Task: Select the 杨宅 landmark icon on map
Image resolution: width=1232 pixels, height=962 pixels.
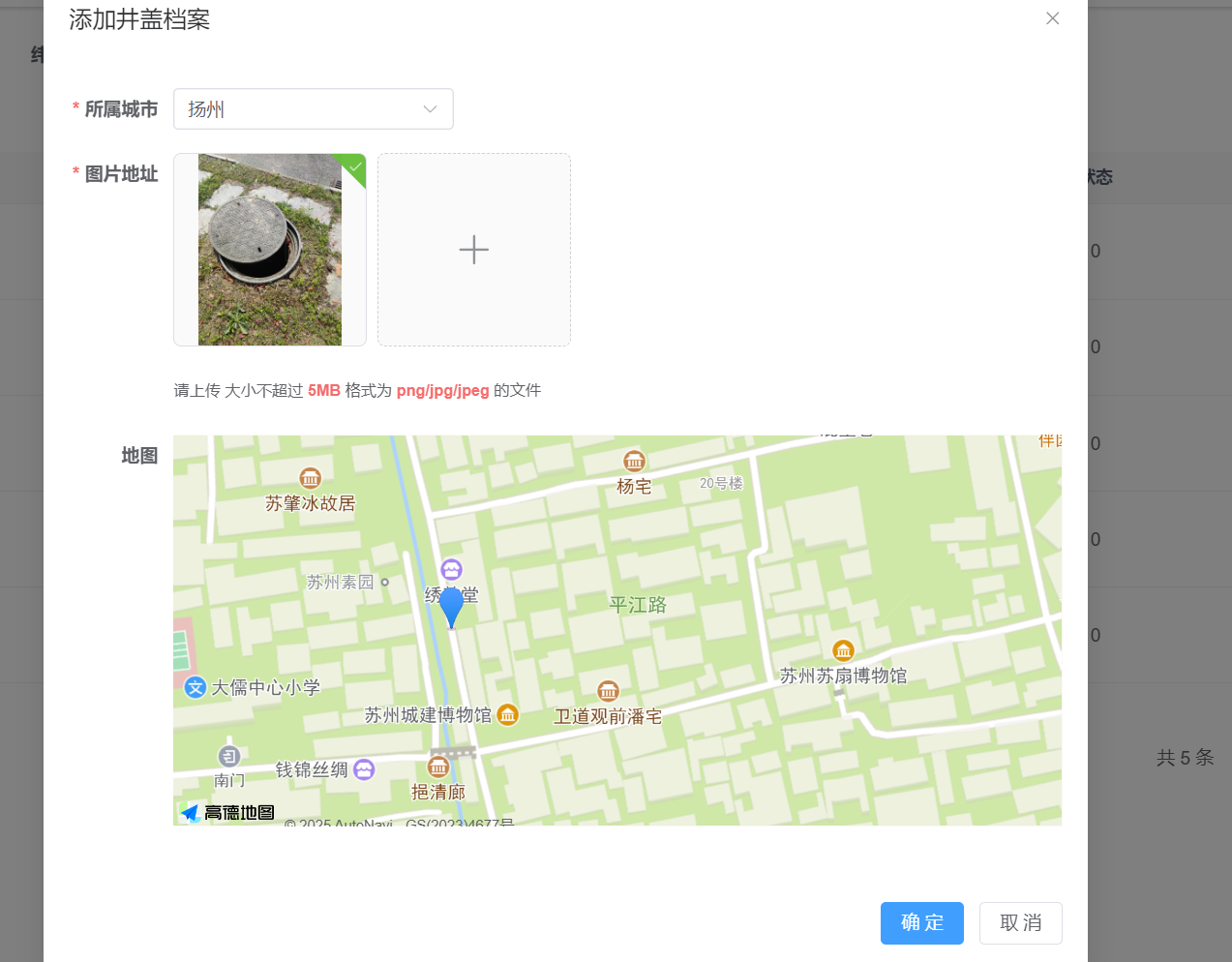Action: [x=634, y=461]
